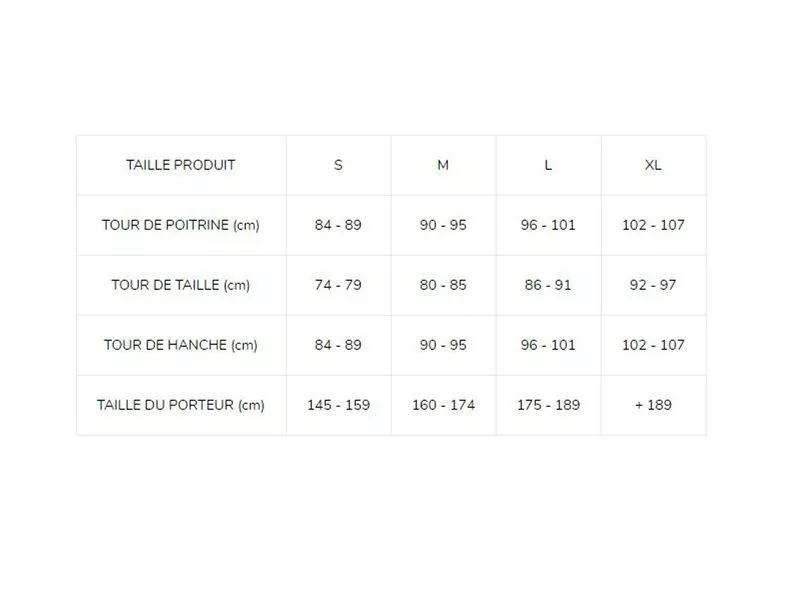Click the TOUR DE POITRINE row label
Screen dimensions: 800x600
coord(181,225)
